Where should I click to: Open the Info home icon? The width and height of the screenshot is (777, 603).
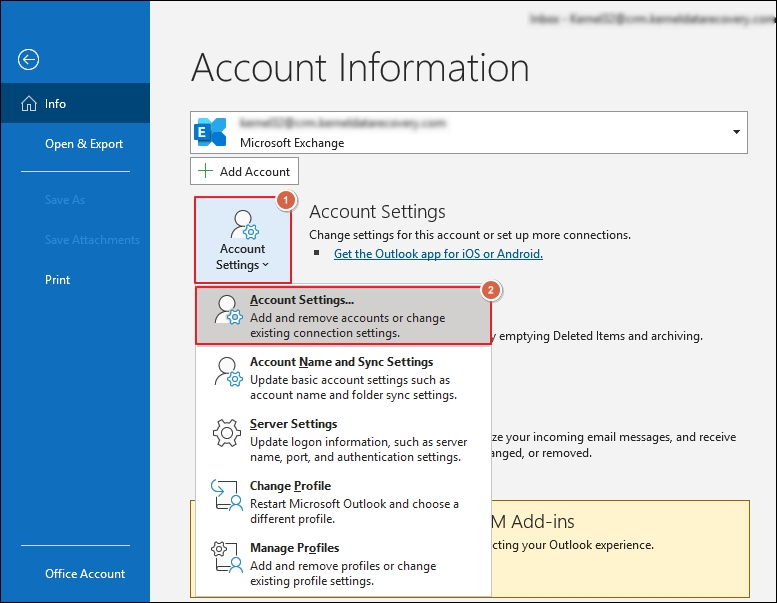point(29,103)
